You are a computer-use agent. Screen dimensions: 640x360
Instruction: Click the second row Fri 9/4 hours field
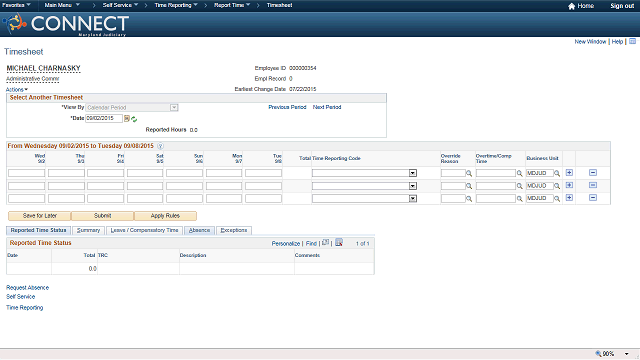tap(105, 186)
